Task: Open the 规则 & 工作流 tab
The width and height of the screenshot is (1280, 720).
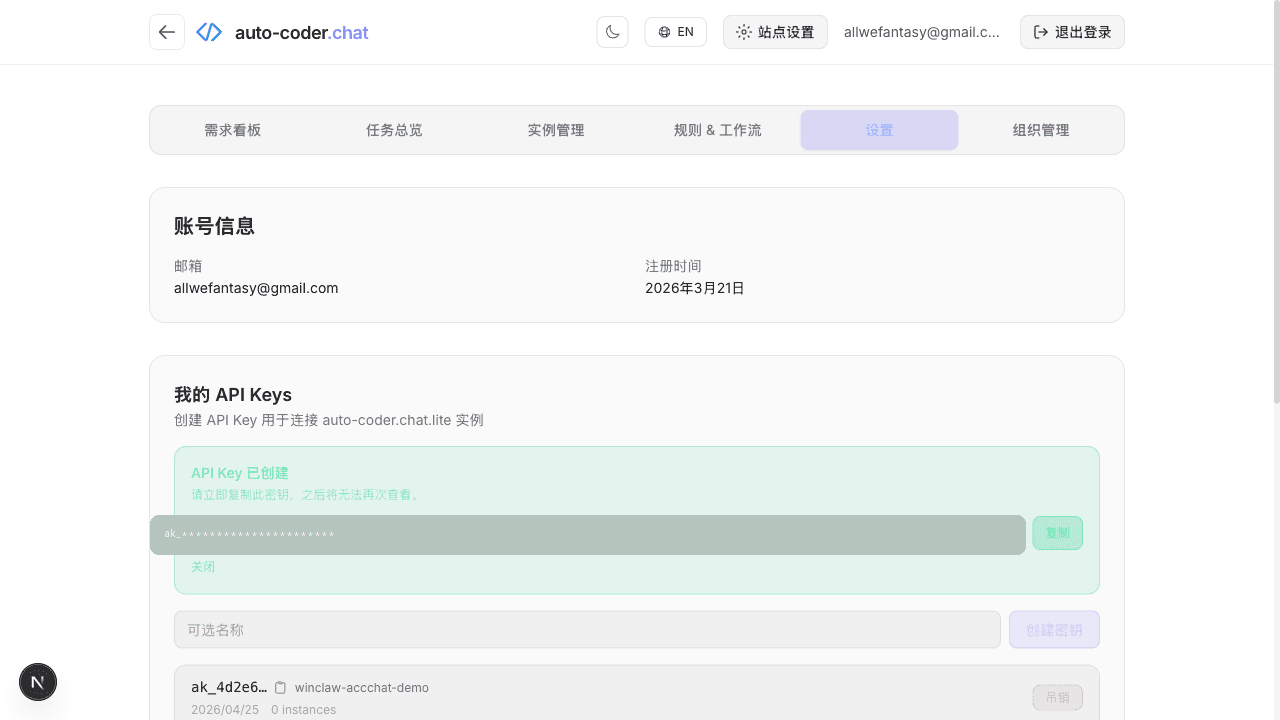Action: pos(717,130)
